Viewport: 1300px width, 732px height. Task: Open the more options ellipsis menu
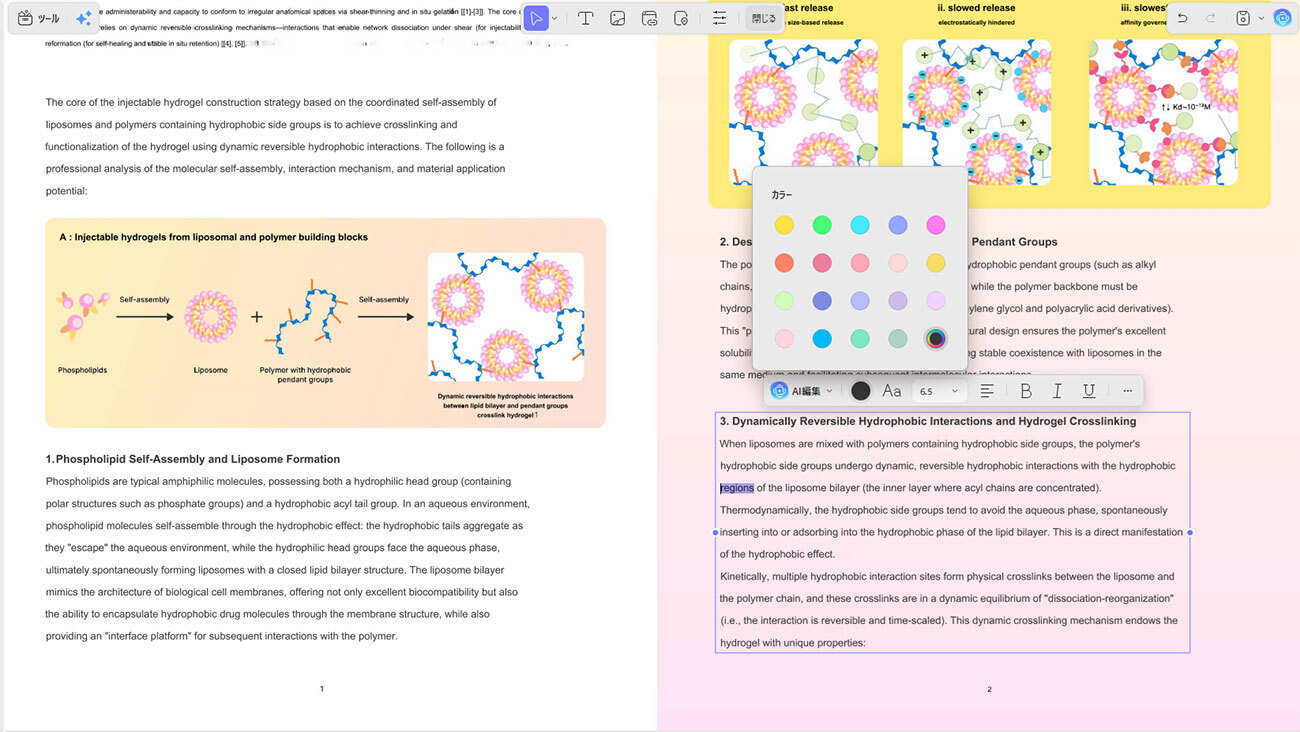(1127, 391)
